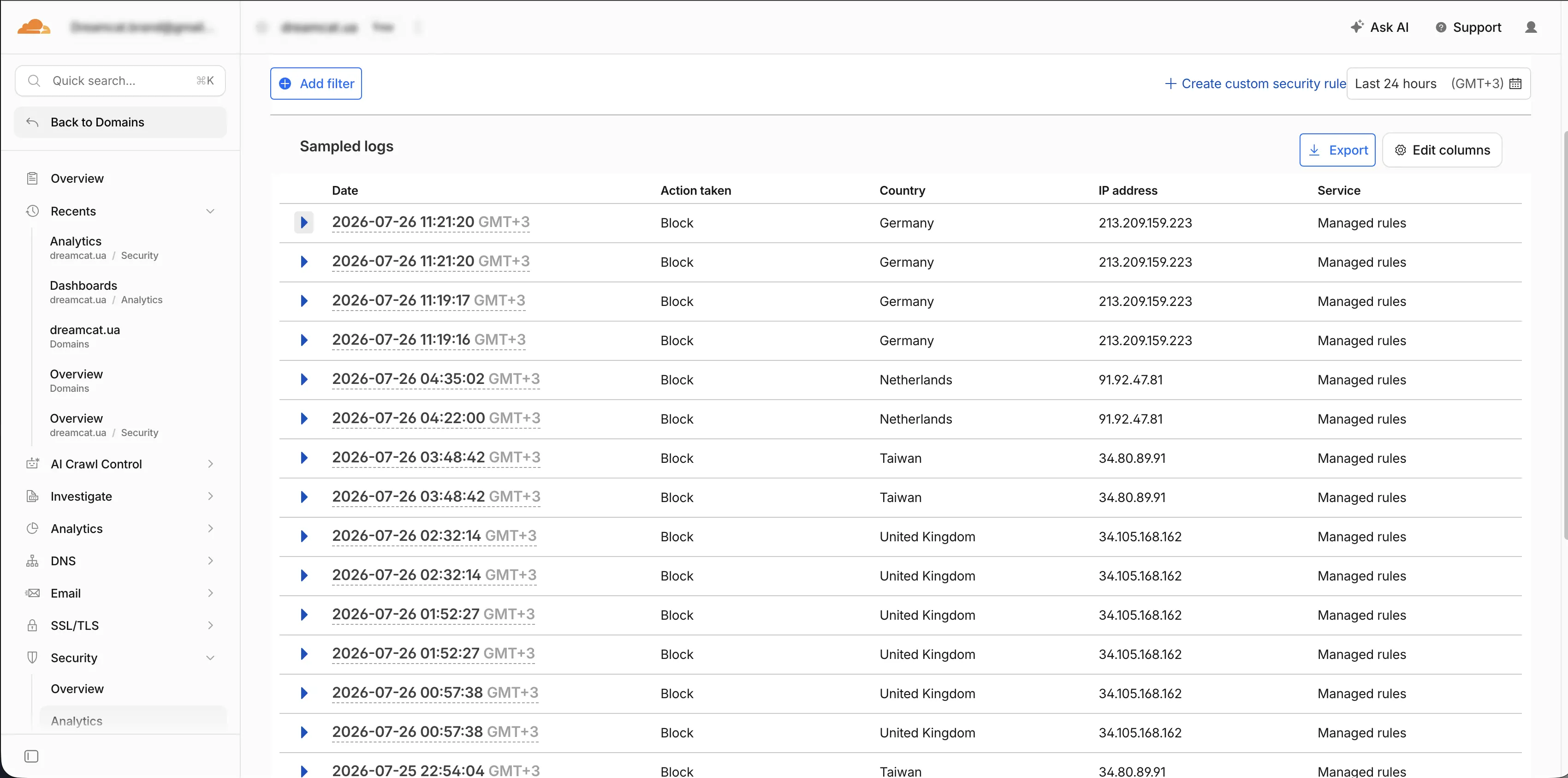Click the Date column header
Screen dimensions: 1568x778
pyautogui.click(x=344, y=190)
